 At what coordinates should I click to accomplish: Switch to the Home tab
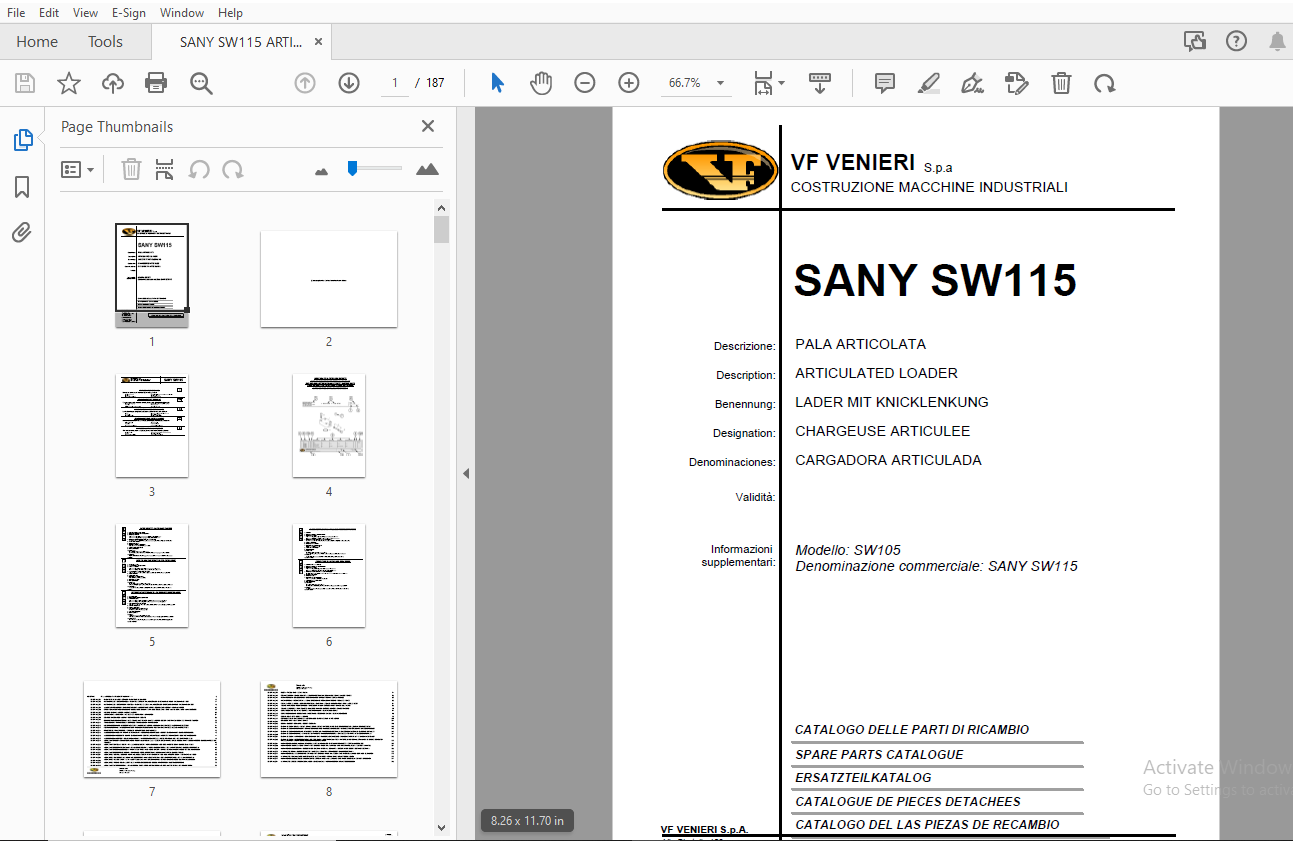click(37, 41)
